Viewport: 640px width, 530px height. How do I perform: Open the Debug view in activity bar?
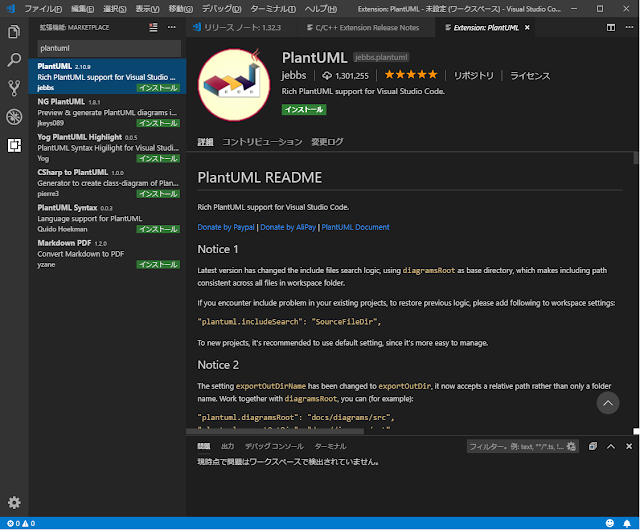click(14, 117)
